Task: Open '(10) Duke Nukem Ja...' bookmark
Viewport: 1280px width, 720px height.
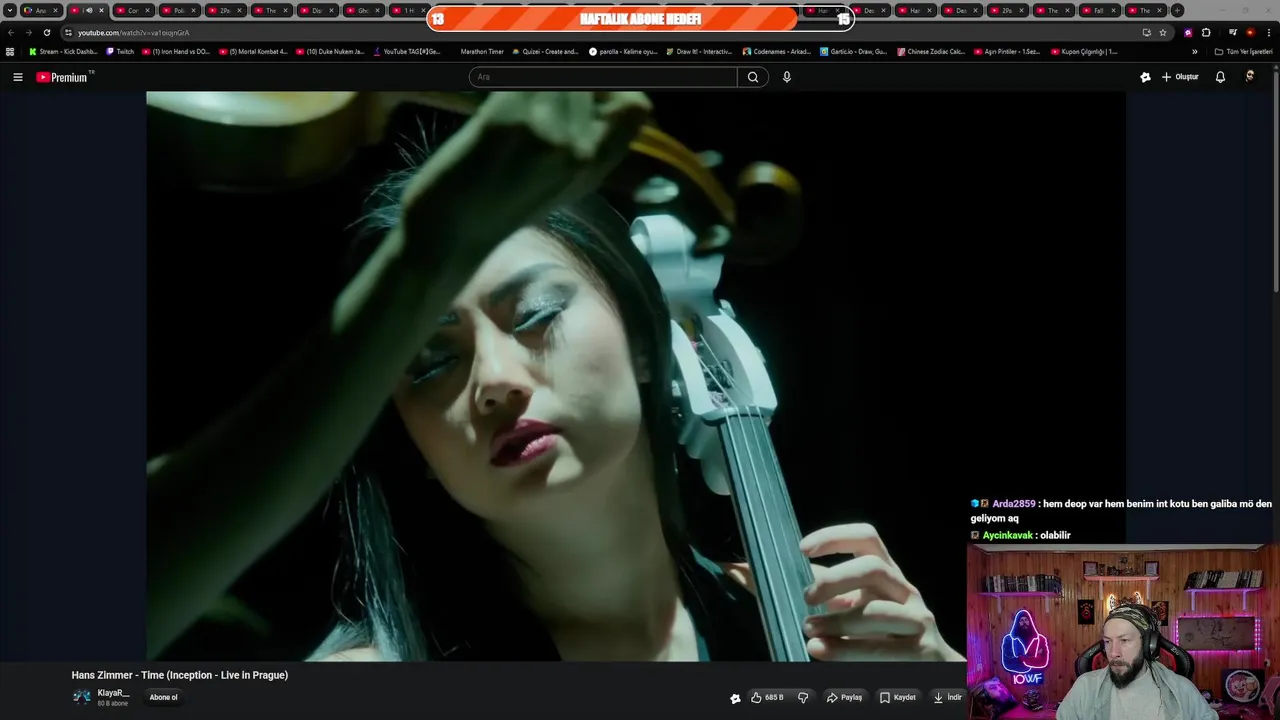Action: (330, 52)
